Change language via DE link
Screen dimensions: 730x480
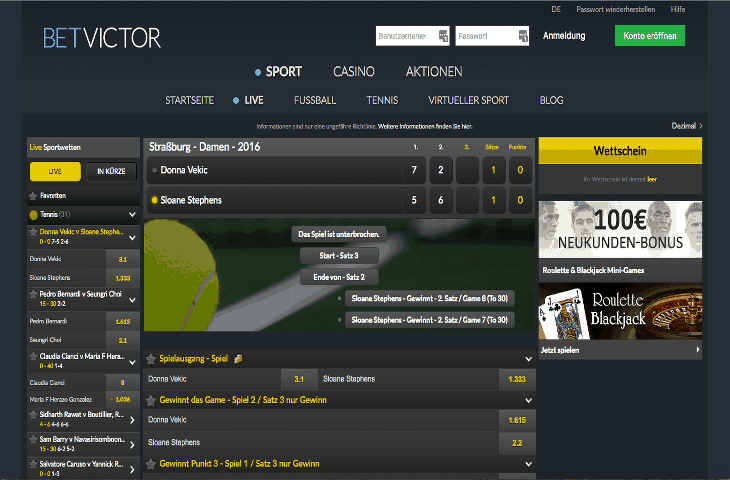pos(556,9)
